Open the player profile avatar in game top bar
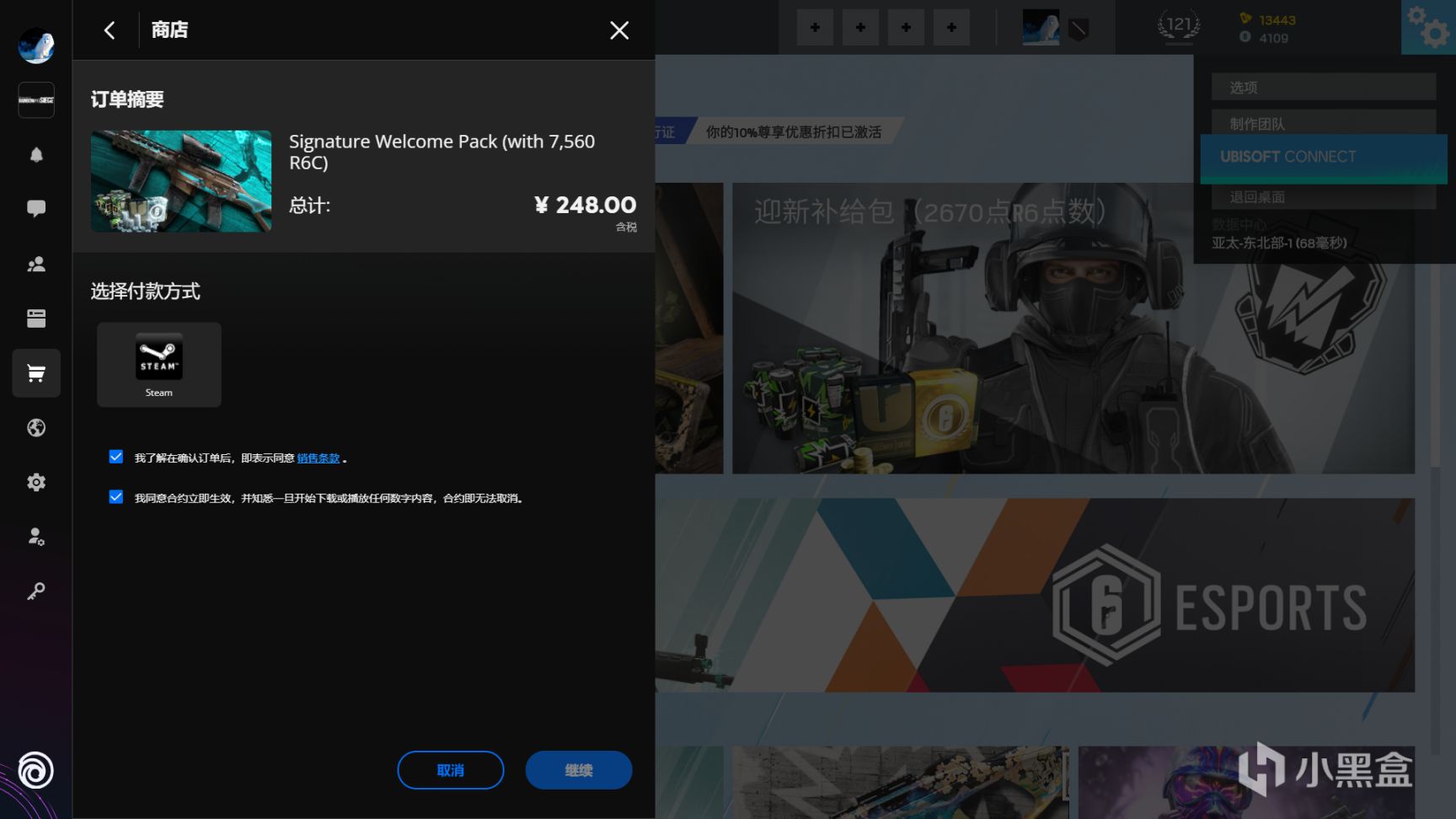1456x819 pixels. click(1041, 28)
